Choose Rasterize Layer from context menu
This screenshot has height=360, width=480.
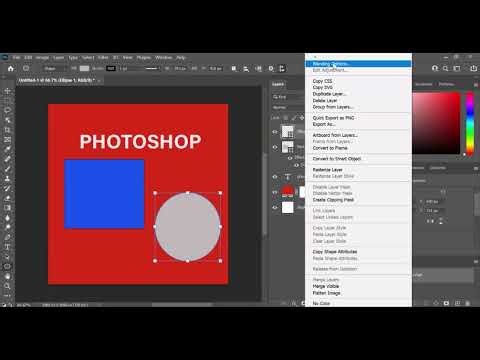358,170
